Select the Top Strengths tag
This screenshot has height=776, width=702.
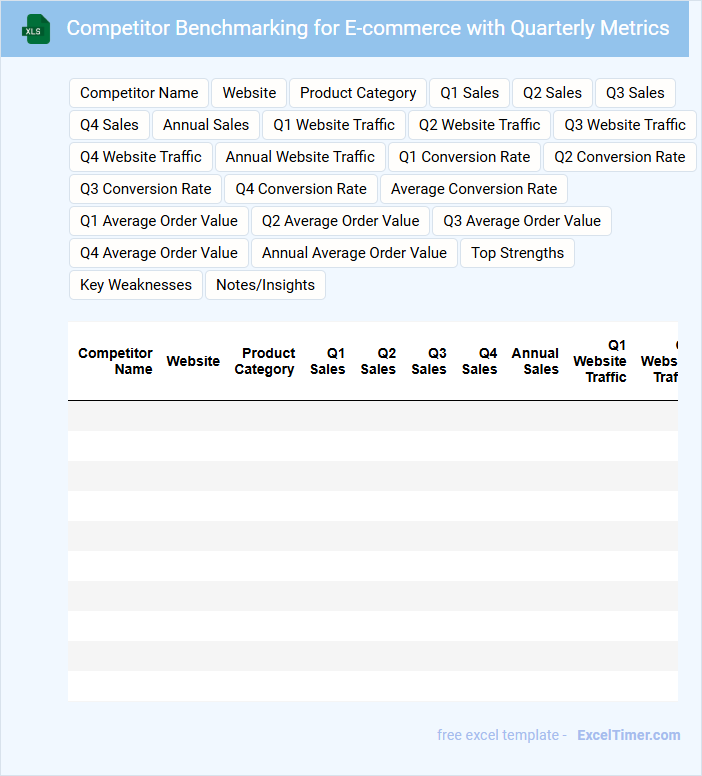[517, 253]
